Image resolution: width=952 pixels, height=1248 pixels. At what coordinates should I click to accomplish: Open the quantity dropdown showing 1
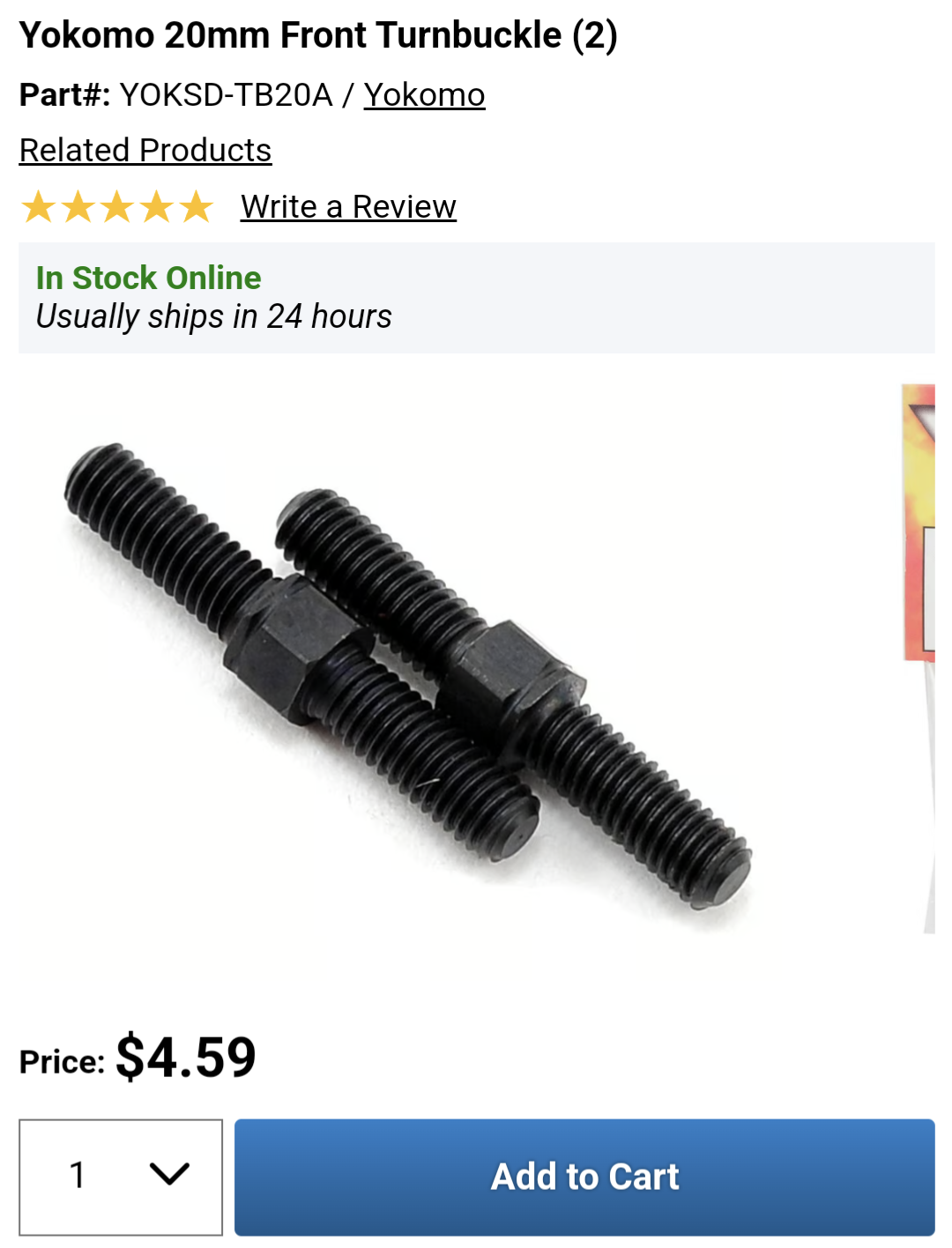[x=121, y=1177]
